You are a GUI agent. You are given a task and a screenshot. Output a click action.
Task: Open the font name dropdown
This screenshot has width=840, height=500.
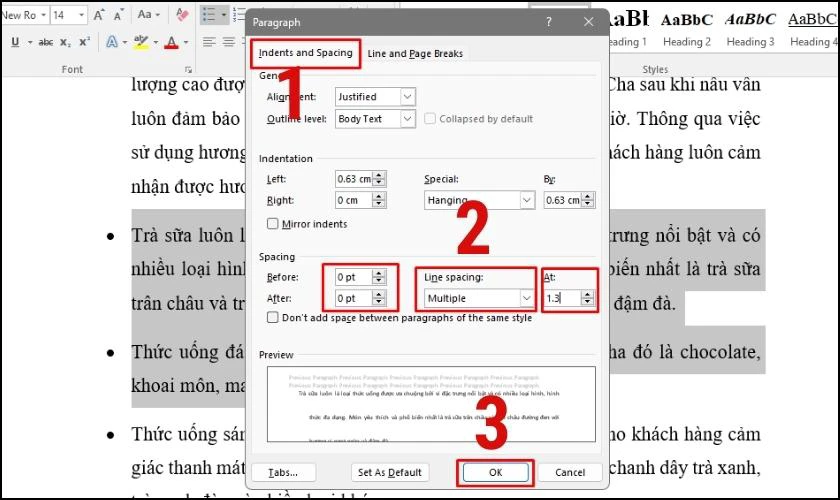[43, 14]
